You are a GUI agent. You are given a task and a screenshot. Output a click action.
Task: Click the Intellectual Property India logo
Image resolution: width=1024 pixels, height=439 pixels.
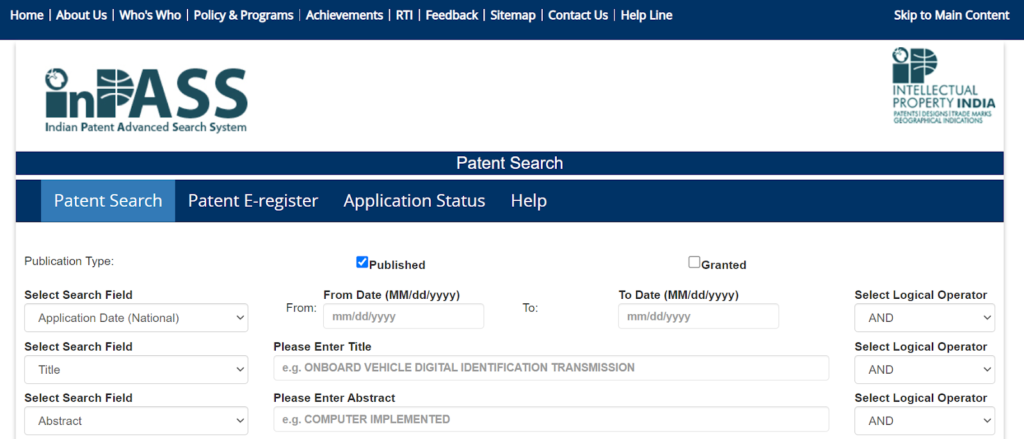tap(943, 99)
